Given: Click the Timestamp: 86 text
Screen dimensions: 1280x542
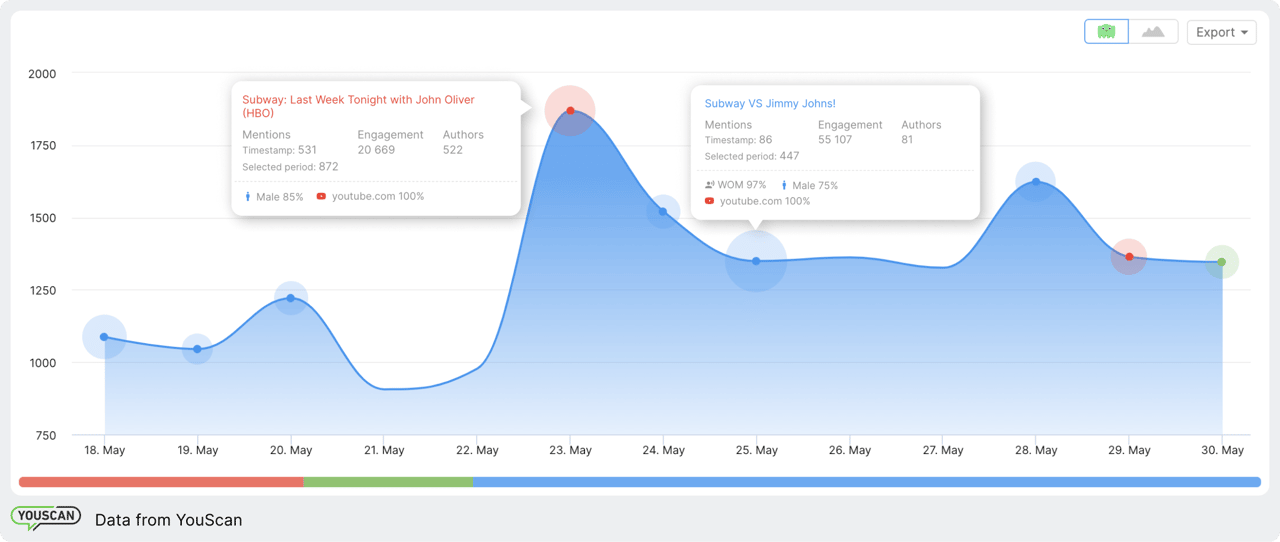Looking at the screenshot, I should (x=738, y=140).
